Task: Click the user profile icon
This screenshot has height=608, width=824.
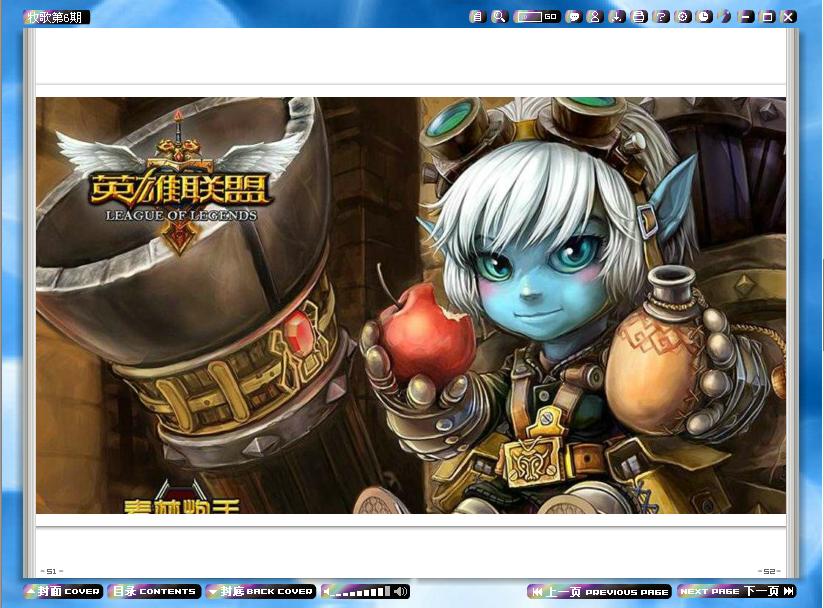Action: pyautogui.click(x=595, y=17)
